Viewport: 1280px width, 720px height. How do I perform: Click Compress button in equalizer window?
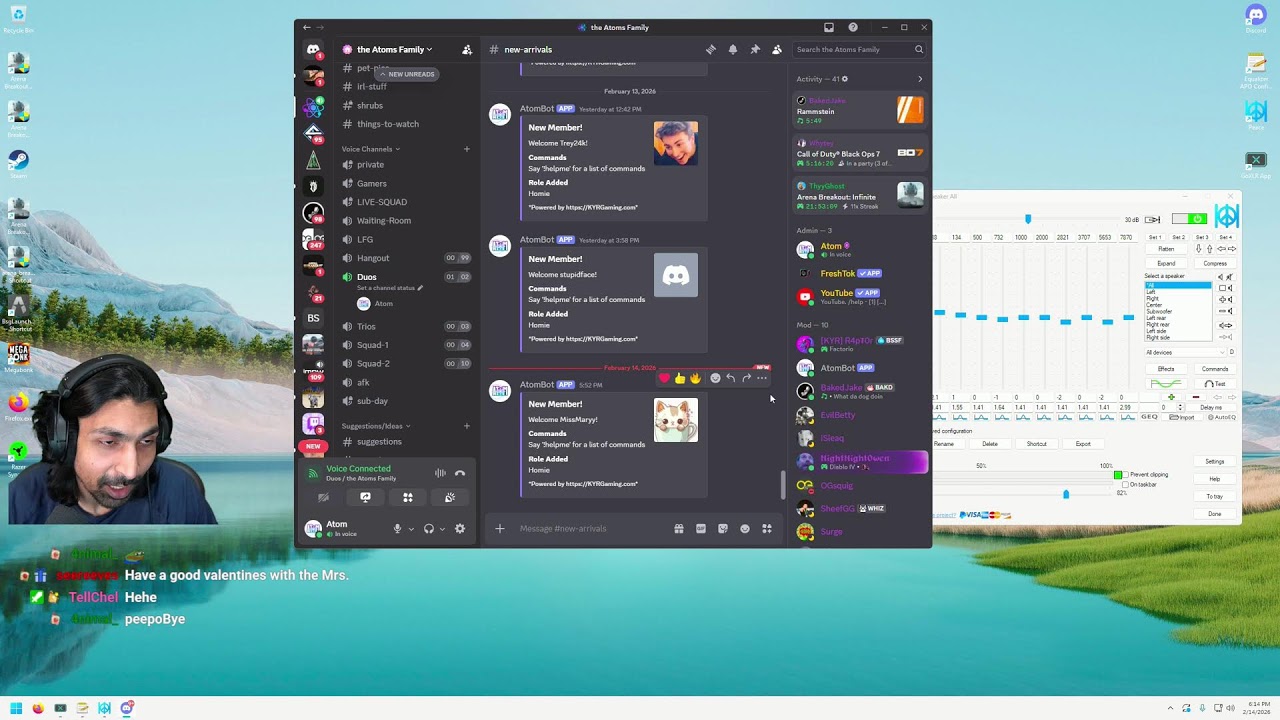coord(1215,263)
